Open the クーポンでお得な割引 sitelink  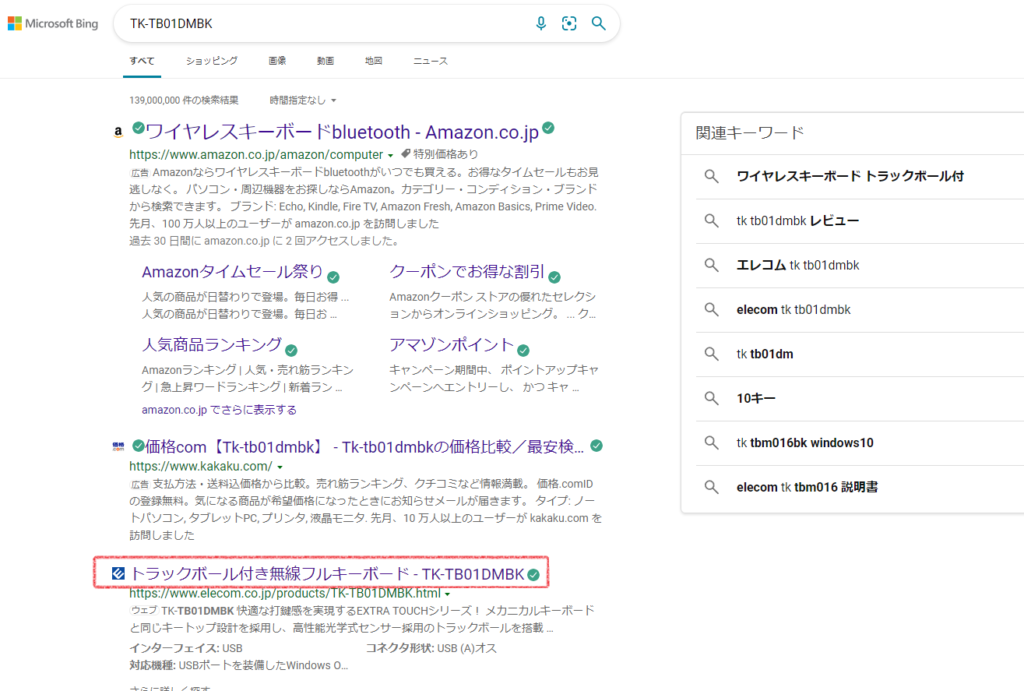pos(467,272)
